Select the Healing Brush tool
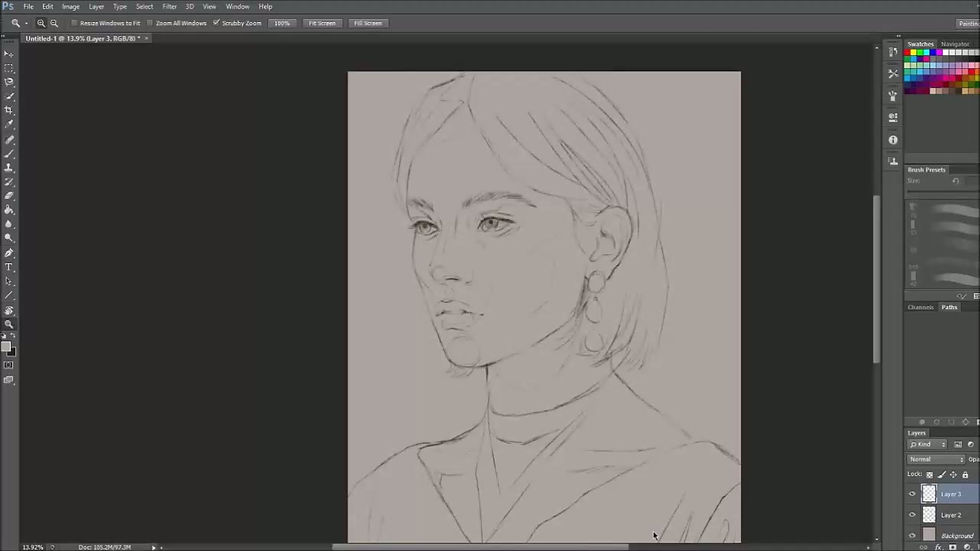Image resolution: width=980 pixels, height=551 pixels. tap(9, 140)
